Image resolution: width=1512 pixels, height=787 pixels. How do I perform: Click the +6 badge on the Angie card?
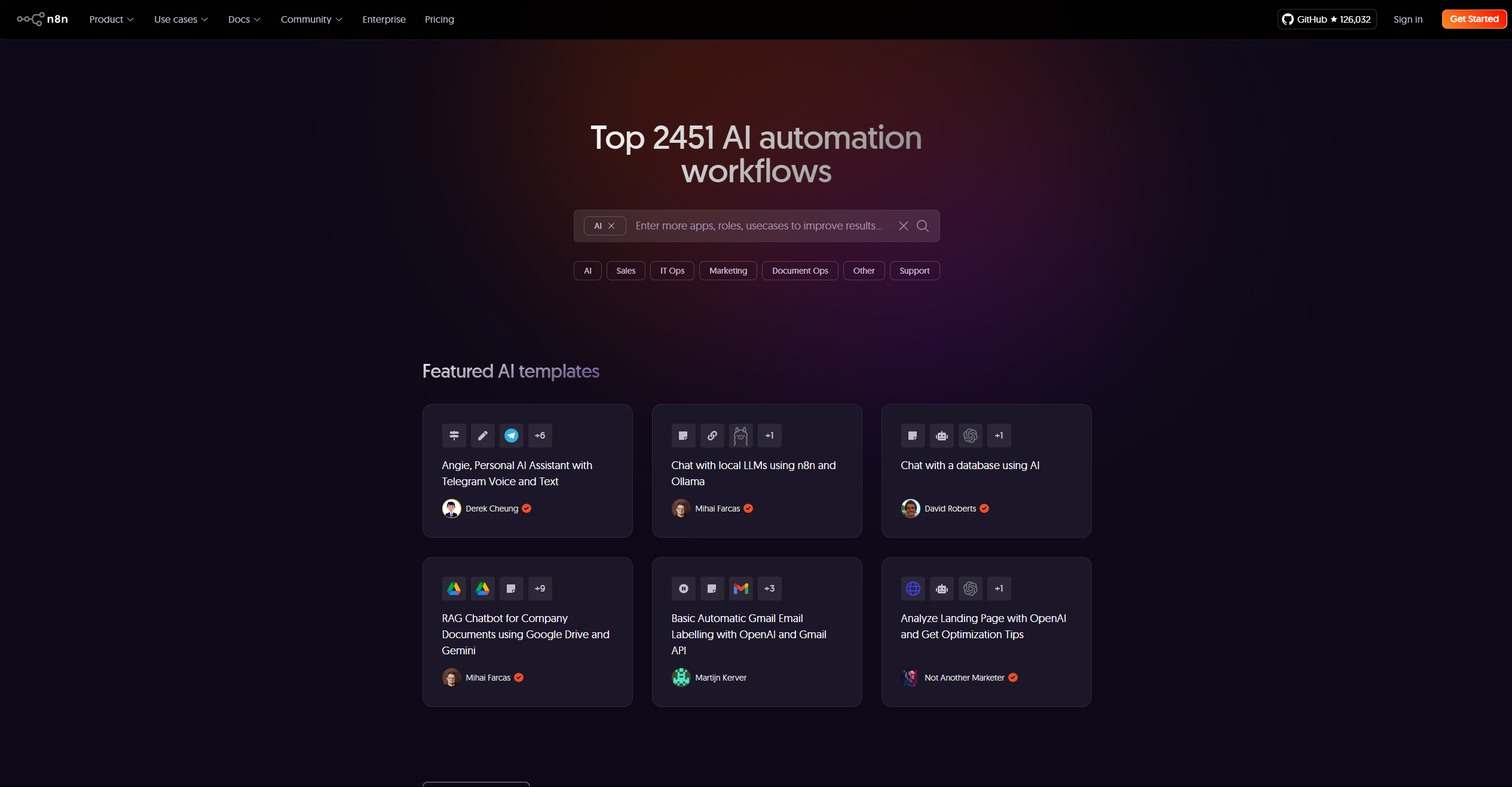[x=540, y=436]
